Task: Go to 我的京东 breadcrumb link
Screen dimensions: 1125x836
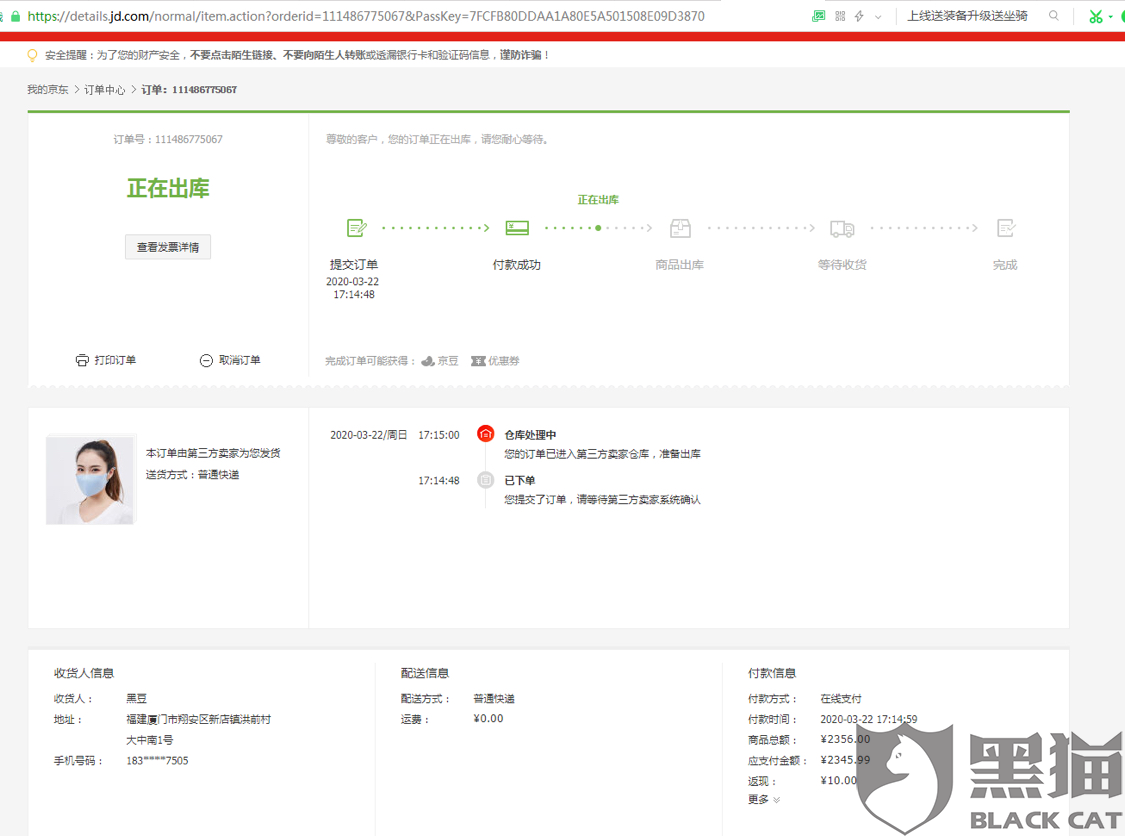Action: click(48, 90)
